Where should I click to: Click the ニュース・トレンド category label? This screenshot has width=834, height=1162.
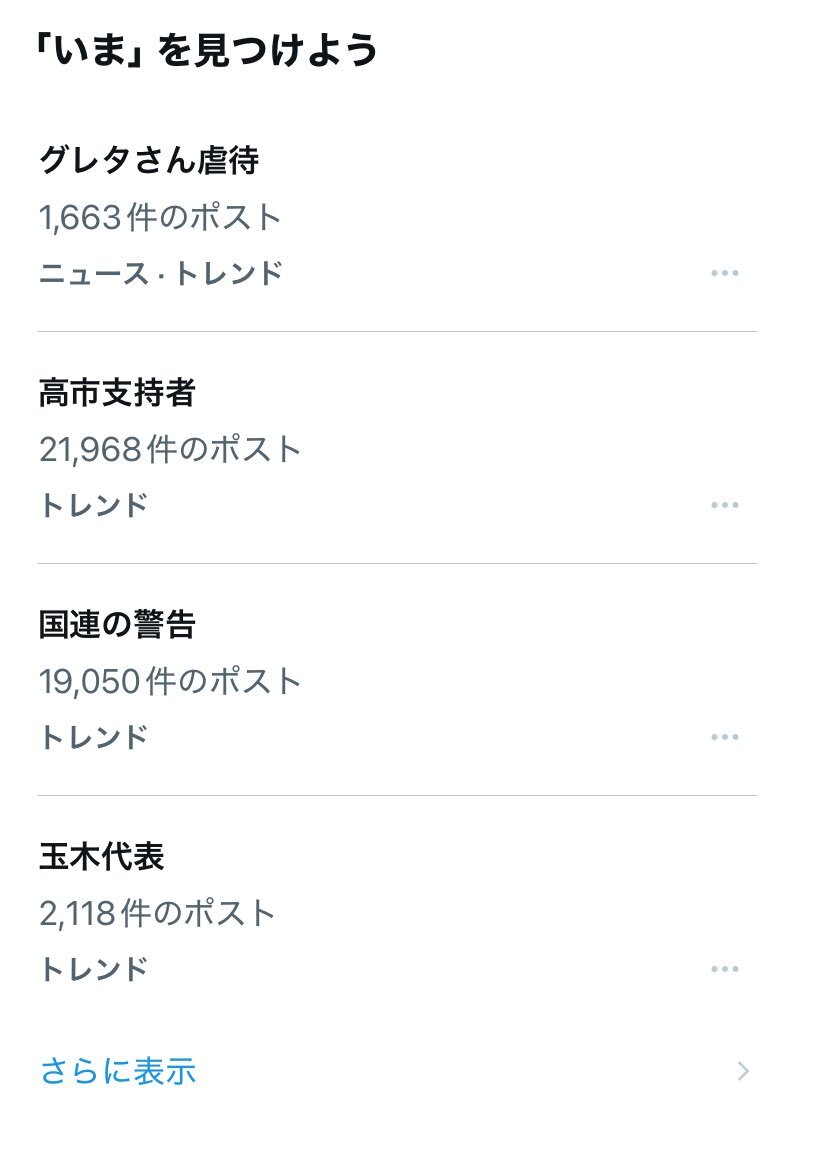(x=160, y=273)
